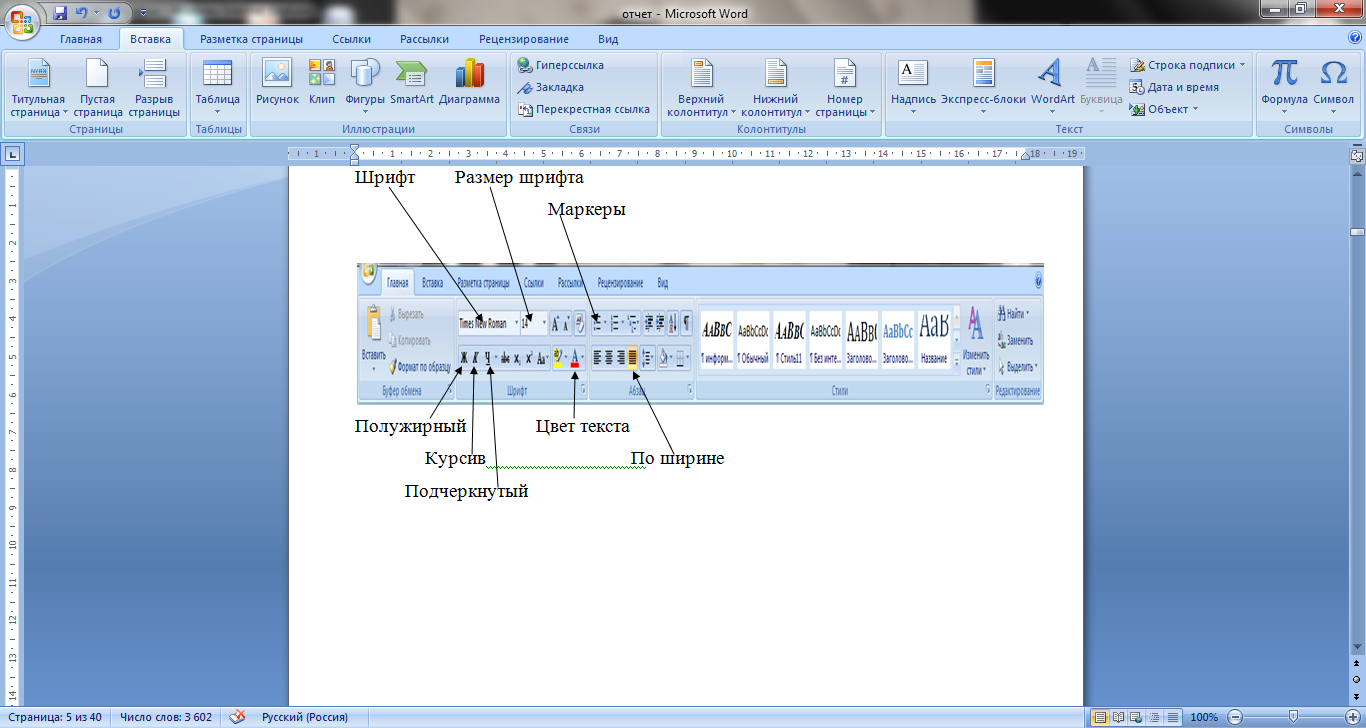This screenshot has height=728, width=1366.
Task: Open Экспресс-блоки quick parts
Action: pyautogui.click(x=983, y=86)
